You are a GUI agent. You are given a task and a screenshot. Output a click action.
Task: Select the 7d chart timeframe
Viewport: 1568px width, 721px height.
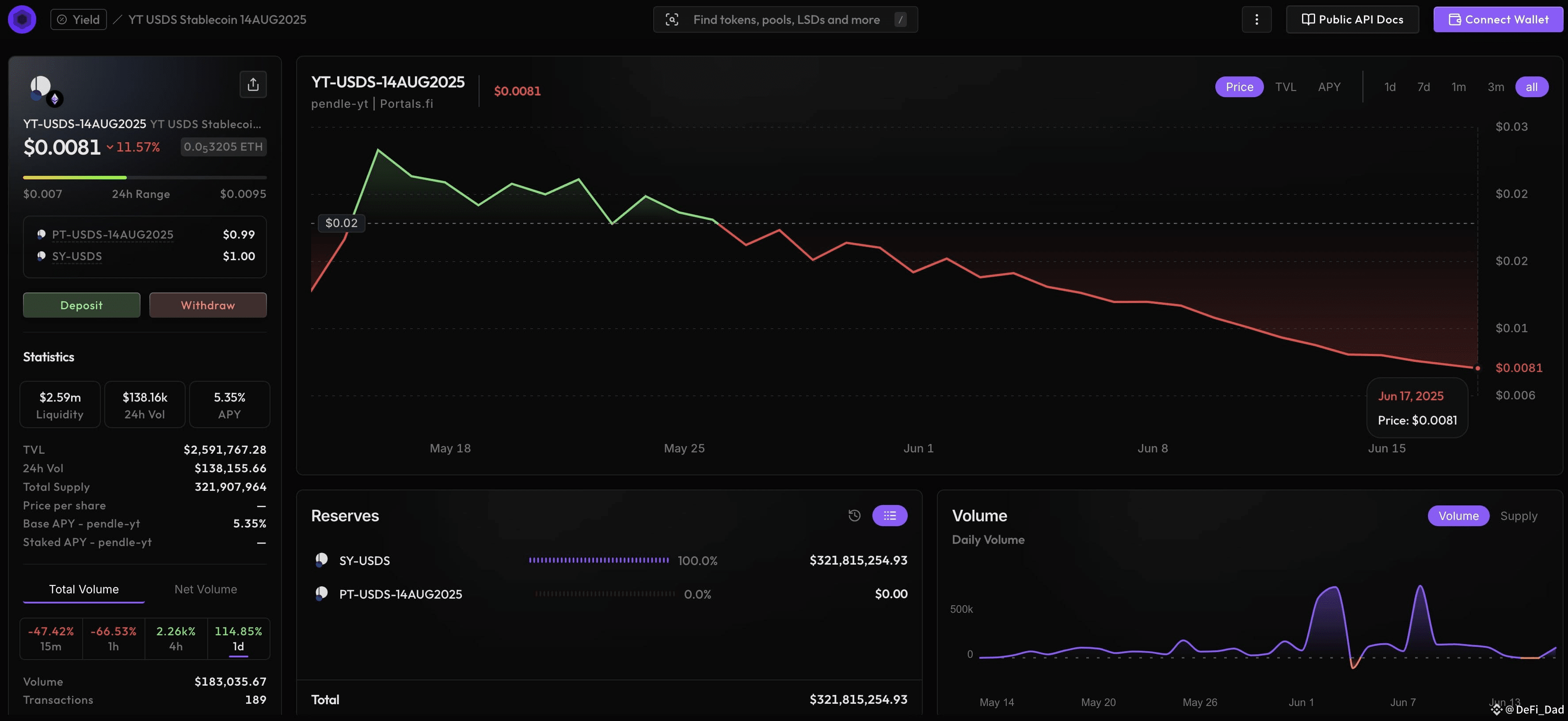[x=1423, y=87]
